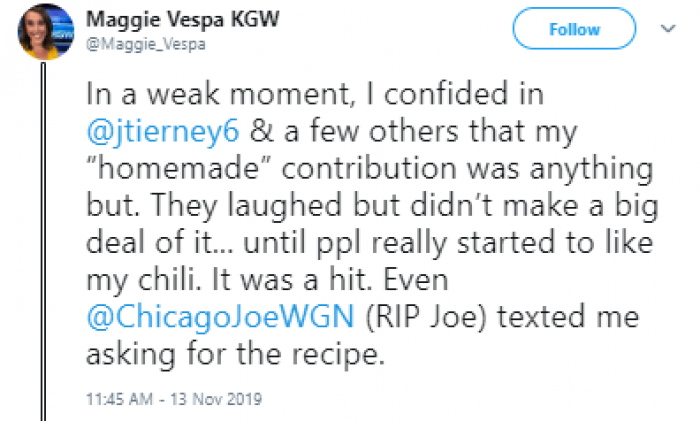Click the 11:45 AM - 13 Nov 2019 timestamp

tap(174, 400)
